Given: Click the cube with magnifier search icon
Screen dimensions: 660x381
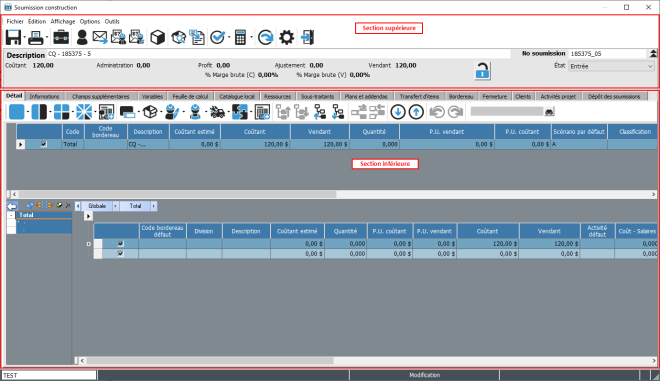Looking at the screenshot, I should click(x=178, y=37).
